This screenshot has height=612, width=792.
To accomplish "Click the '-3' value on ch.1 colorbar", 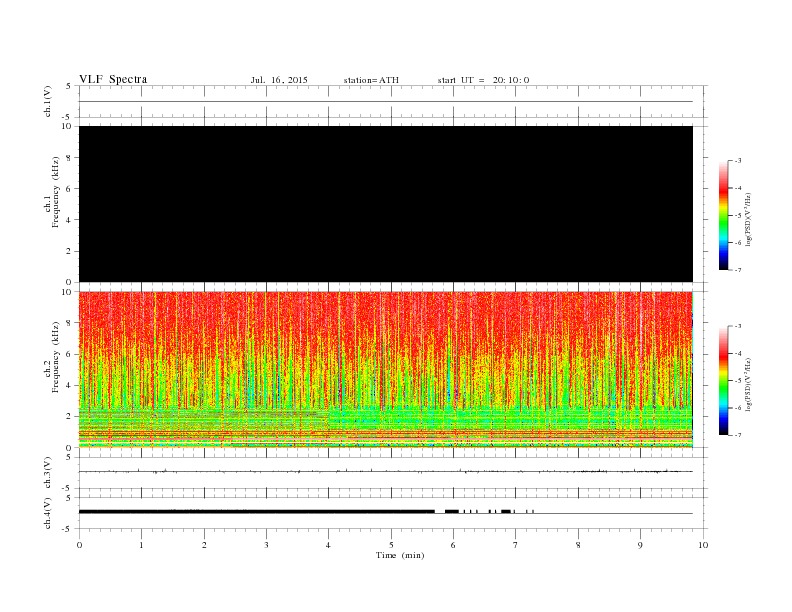I will 738,161.
